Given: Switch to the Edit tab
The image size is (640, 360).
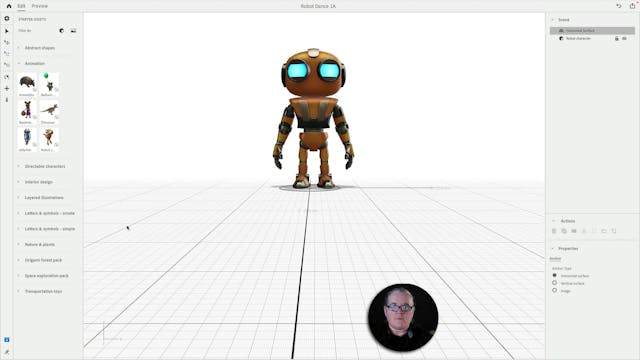Looking at the screenshot, I should coord(21,6).
